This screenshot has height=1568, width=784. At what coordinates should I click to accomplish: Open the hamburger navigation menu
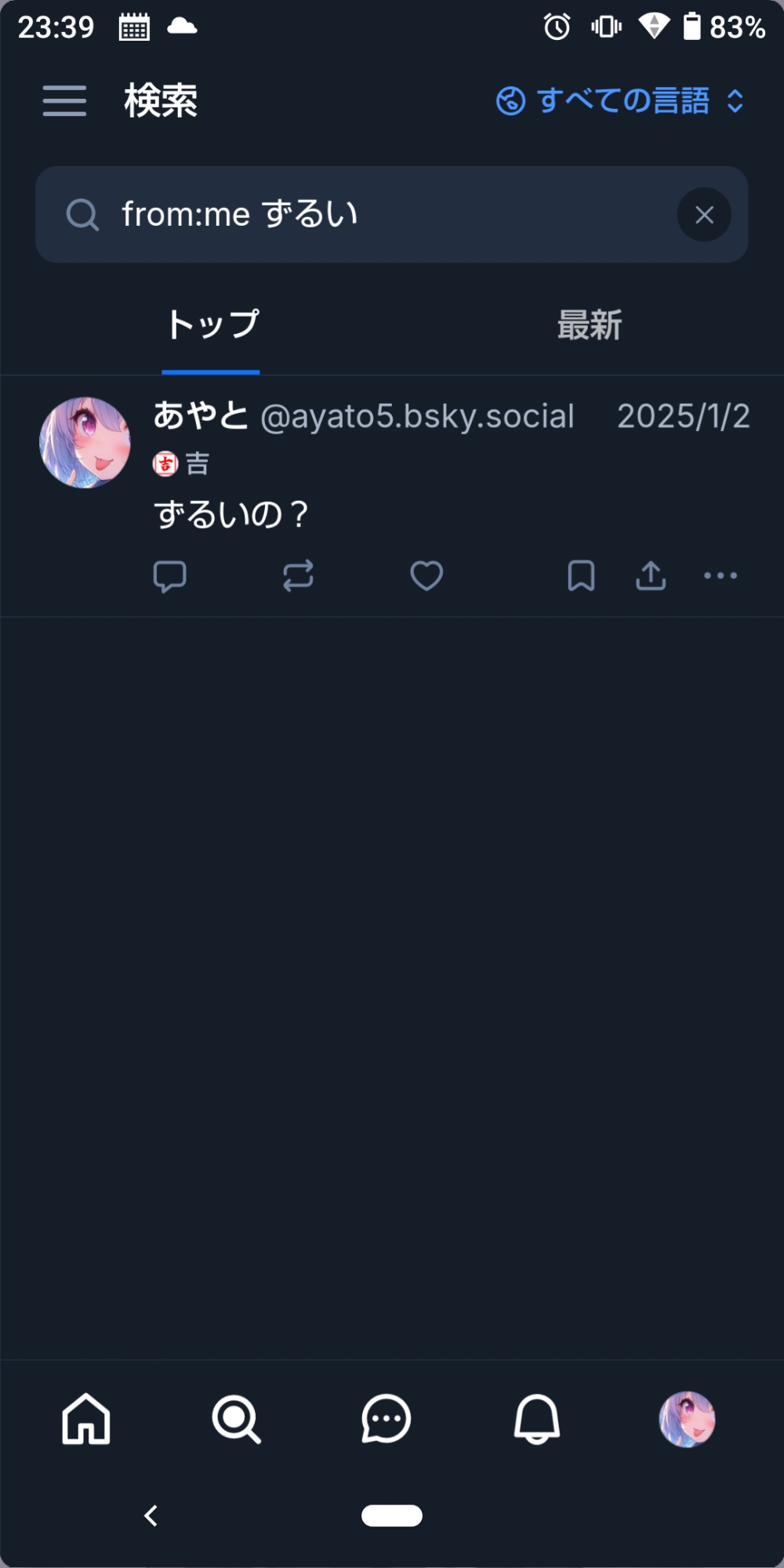pos(64,101)
